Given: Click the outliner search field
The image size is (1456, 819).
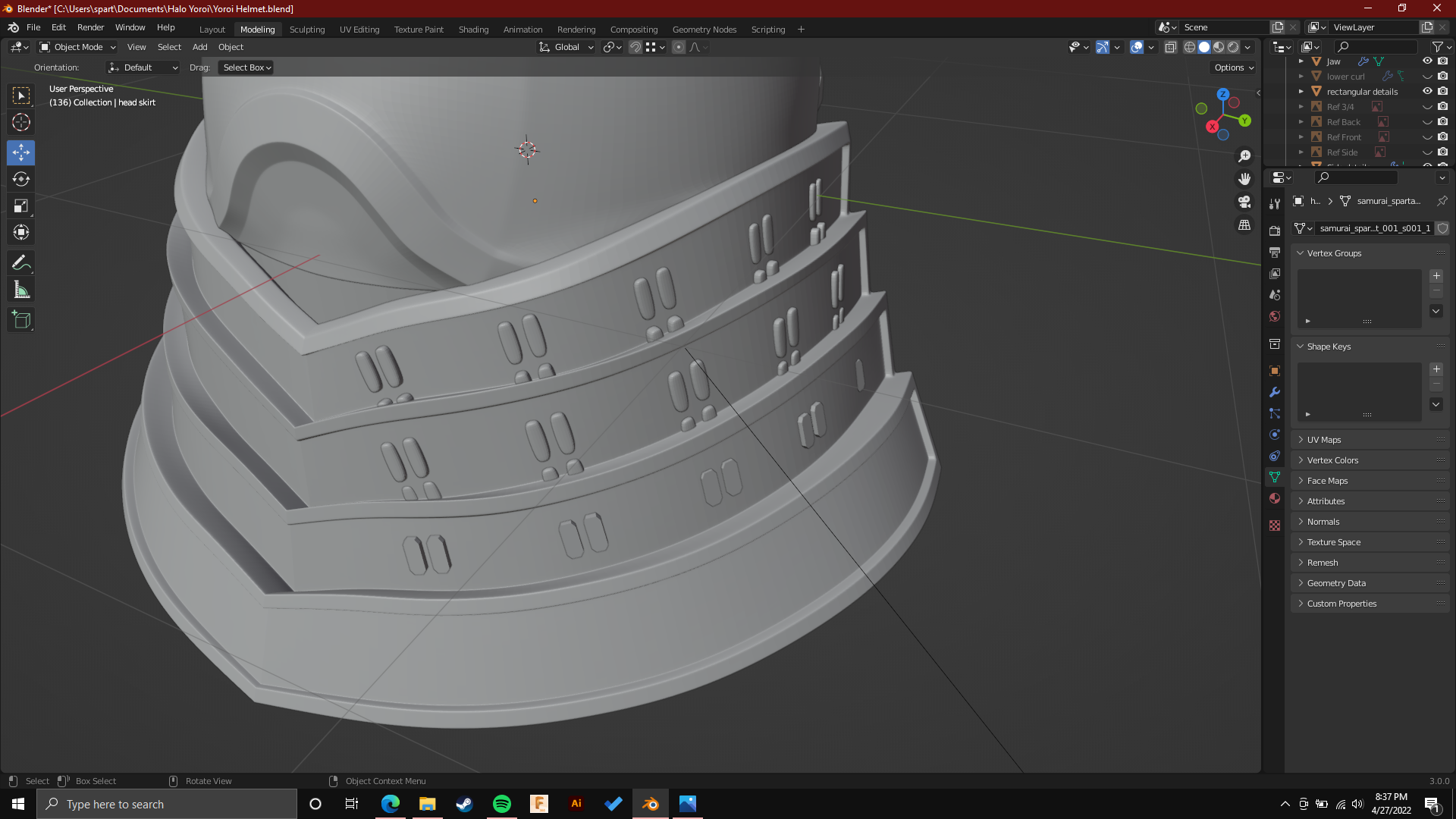Looking at the screenshot, I should click(1376, 47).
